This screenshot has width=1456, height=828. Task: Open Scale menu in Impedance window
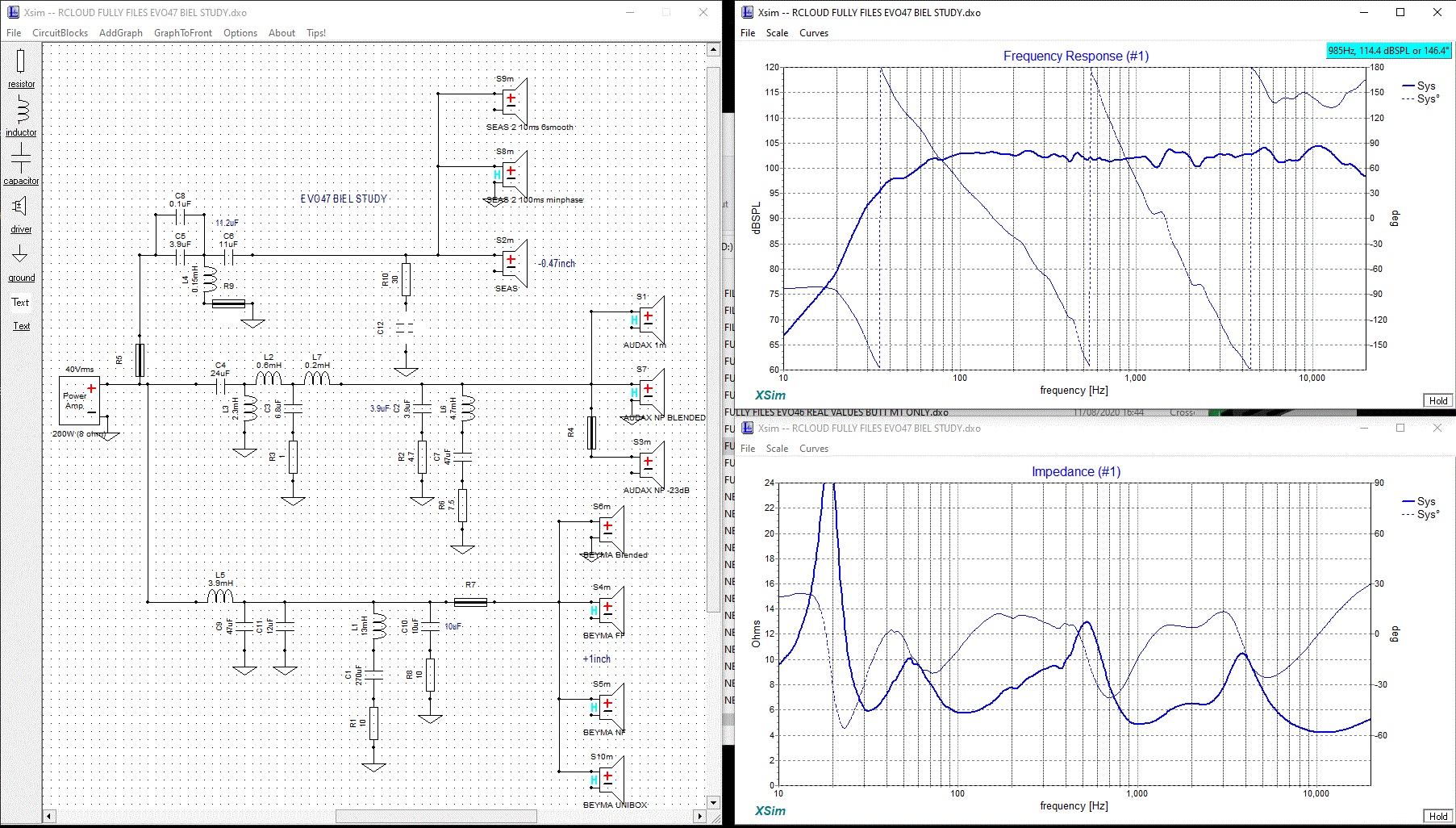coord(777,449)
